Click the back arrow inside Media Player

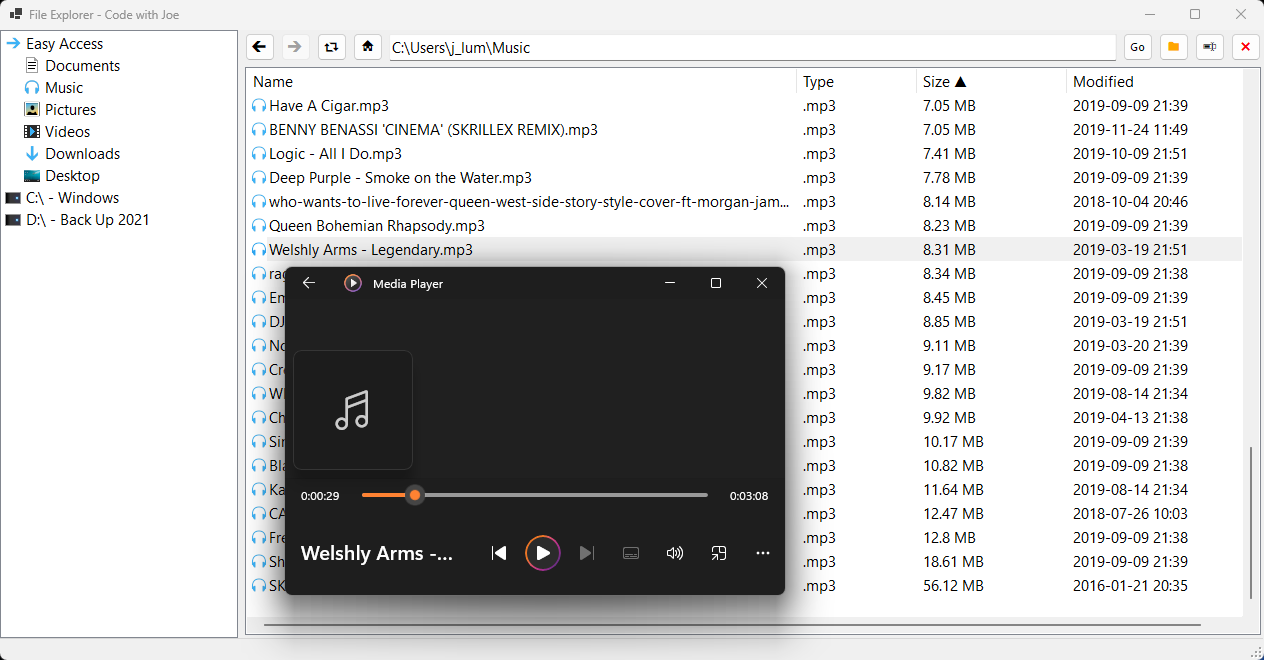tap(308, 283)
